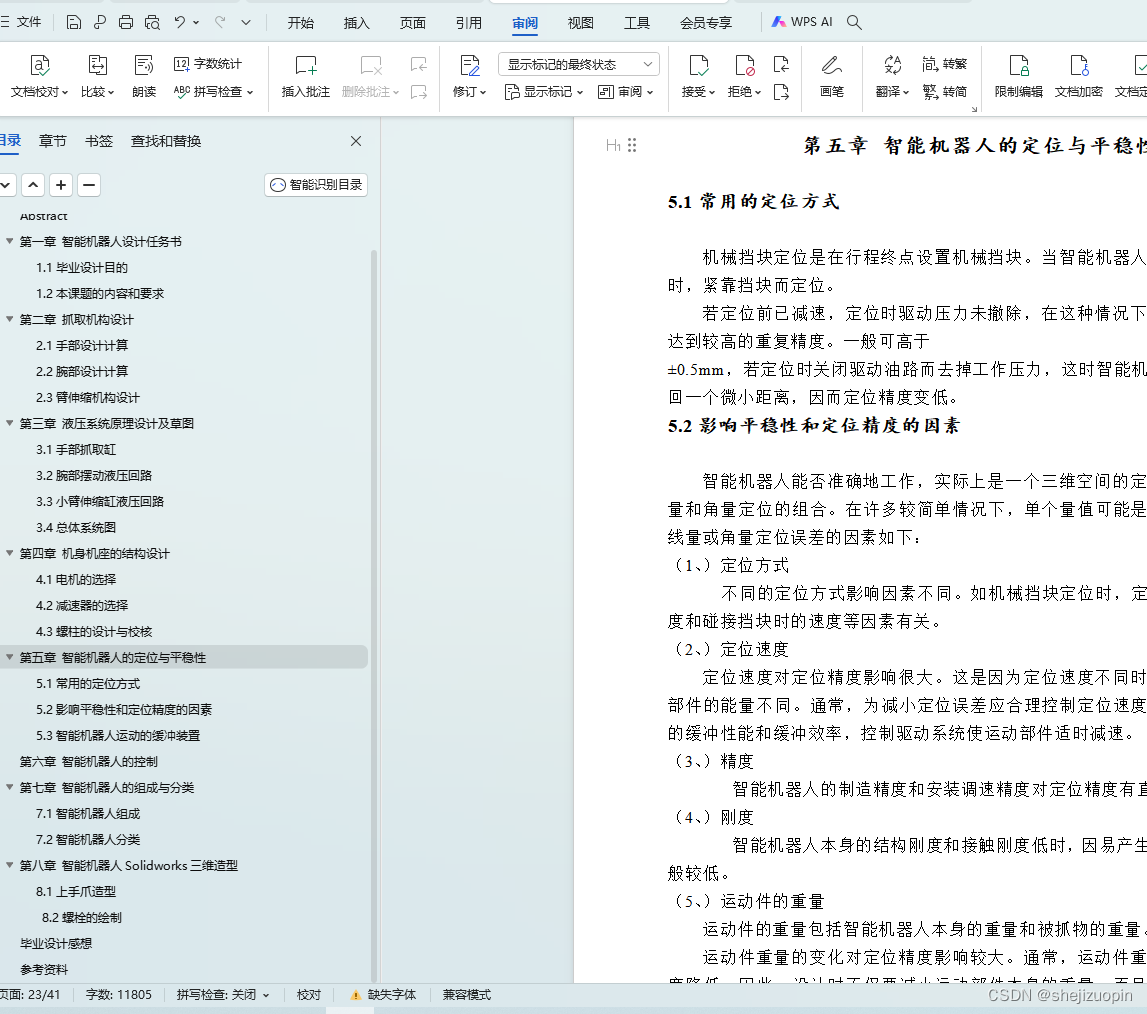This screenshot has width=1147, height=1014.
Task: Switch to 章节 tab in navigation pane
Action: 53,141
